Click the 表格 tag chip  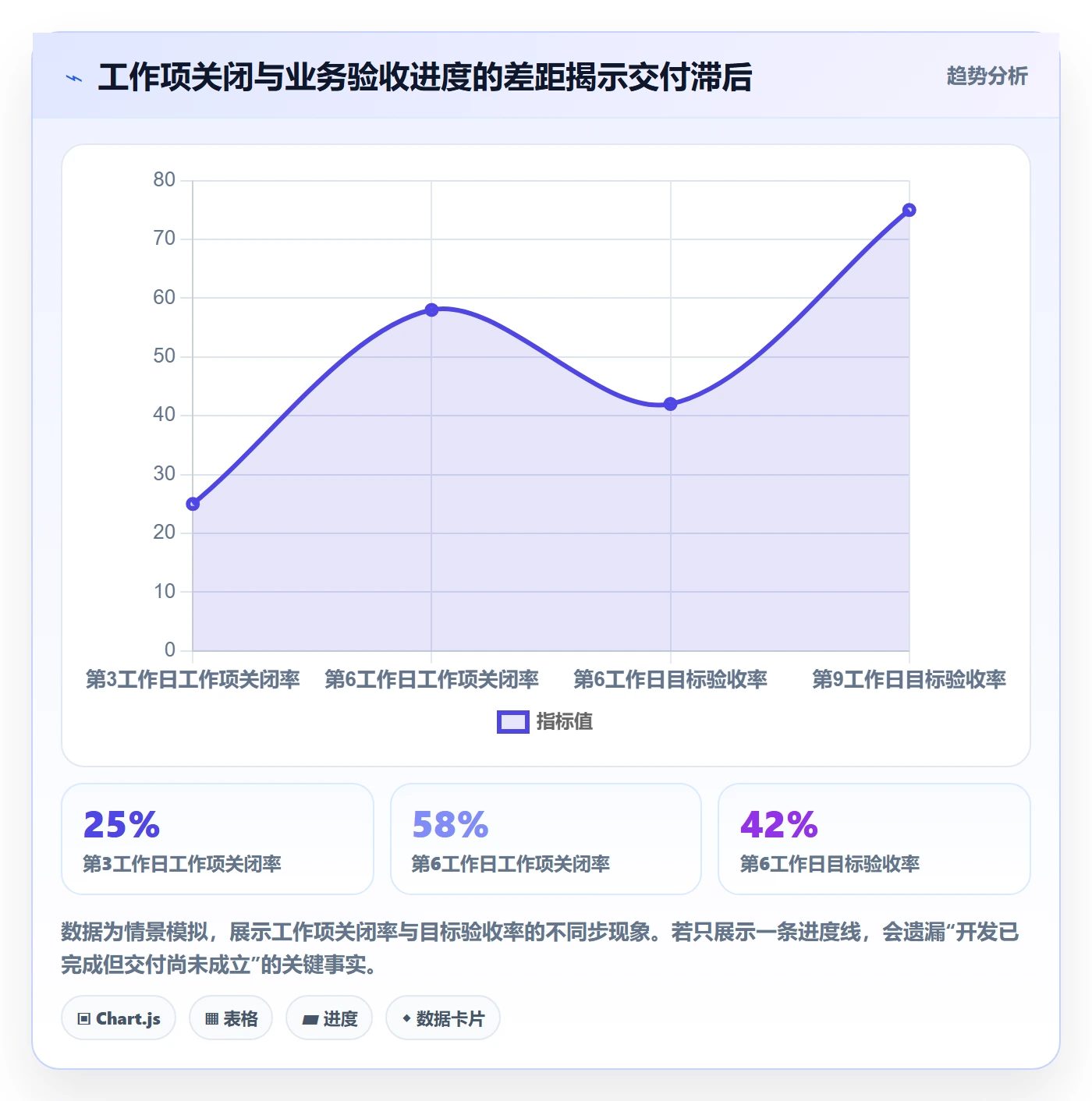(231, 1018)
